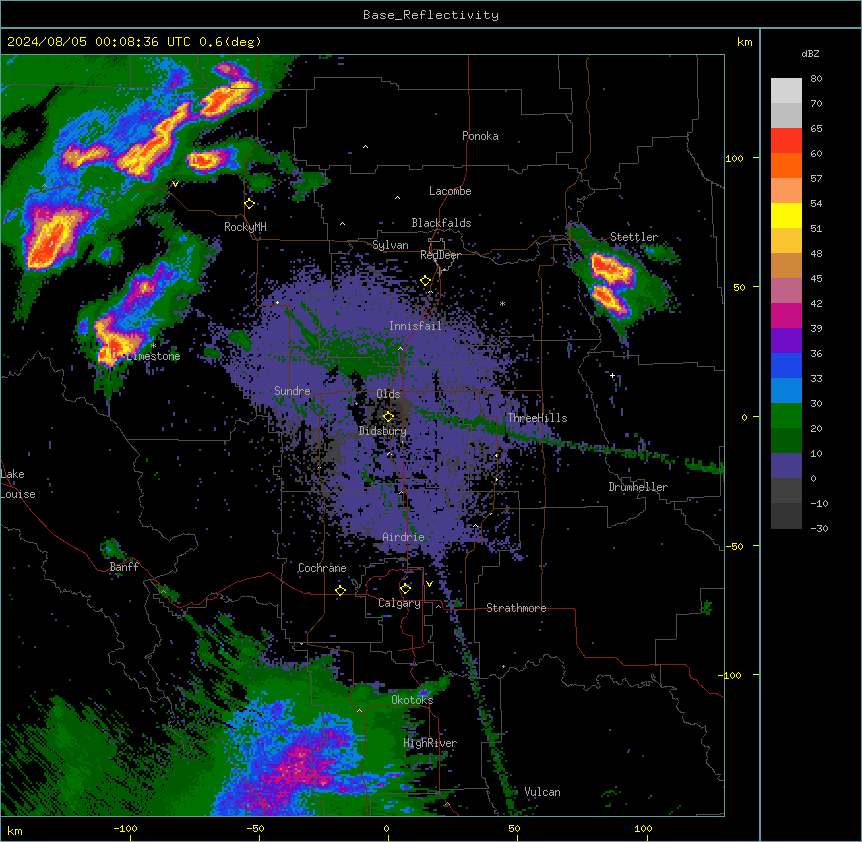The width and height of the screenshot is (862, 842).
Task: Pick the blue swatch between 36 and 33 dBZ
Action: (x=786, y=366)
